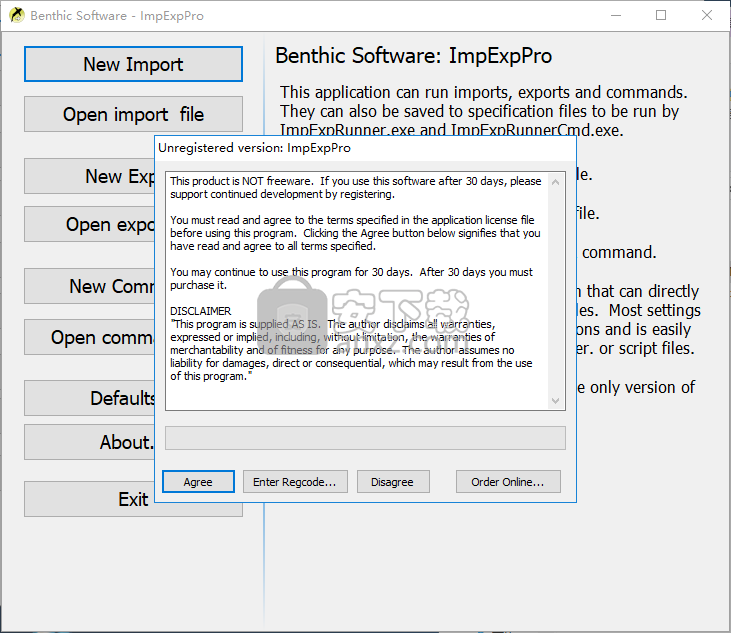The image size is (731, 633).
Task: Click the 'This product is NOT freeware' sentence
Action: pyautogui.click(x=242, y=181)
